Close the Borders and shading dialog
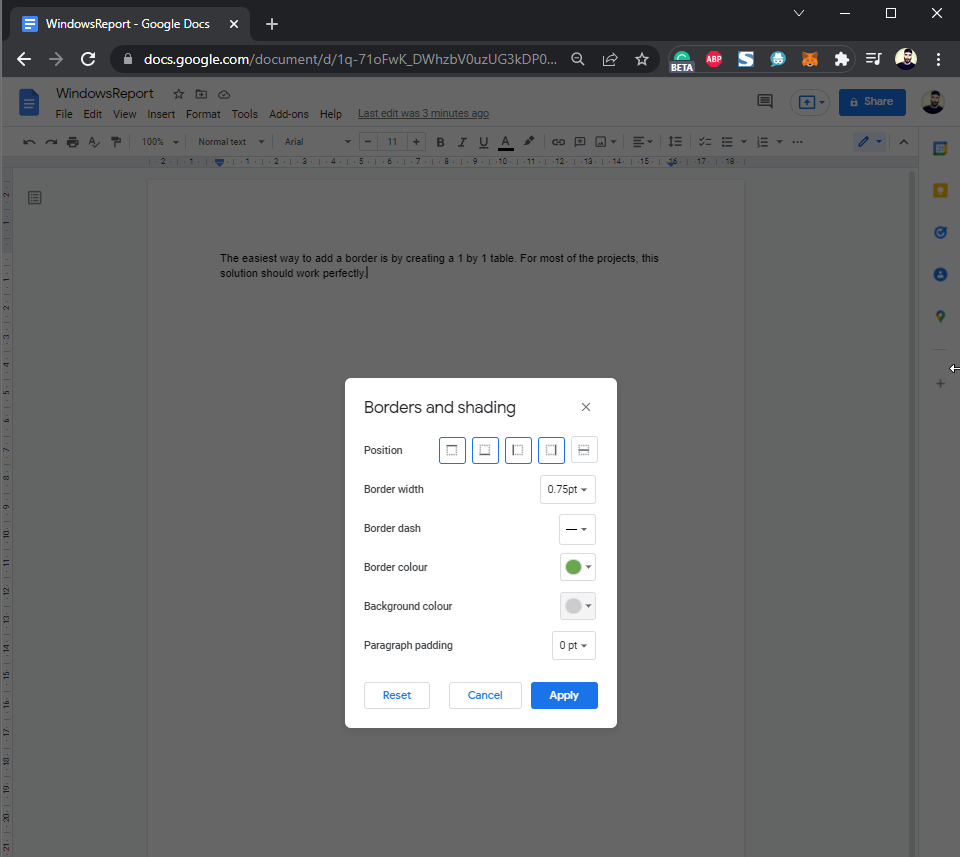Screen dimensions: 960x857 [x=586, y=407]
